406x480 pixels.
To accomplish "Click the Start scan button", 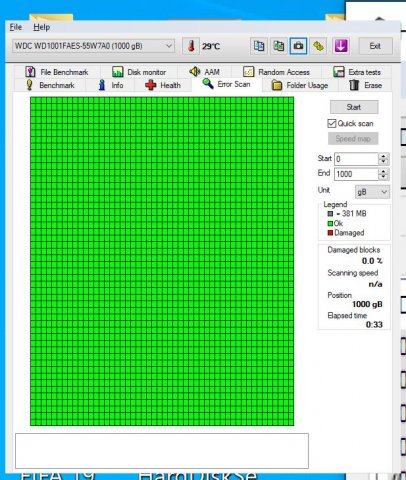I will pyautogui.click(x=354, y=107).
